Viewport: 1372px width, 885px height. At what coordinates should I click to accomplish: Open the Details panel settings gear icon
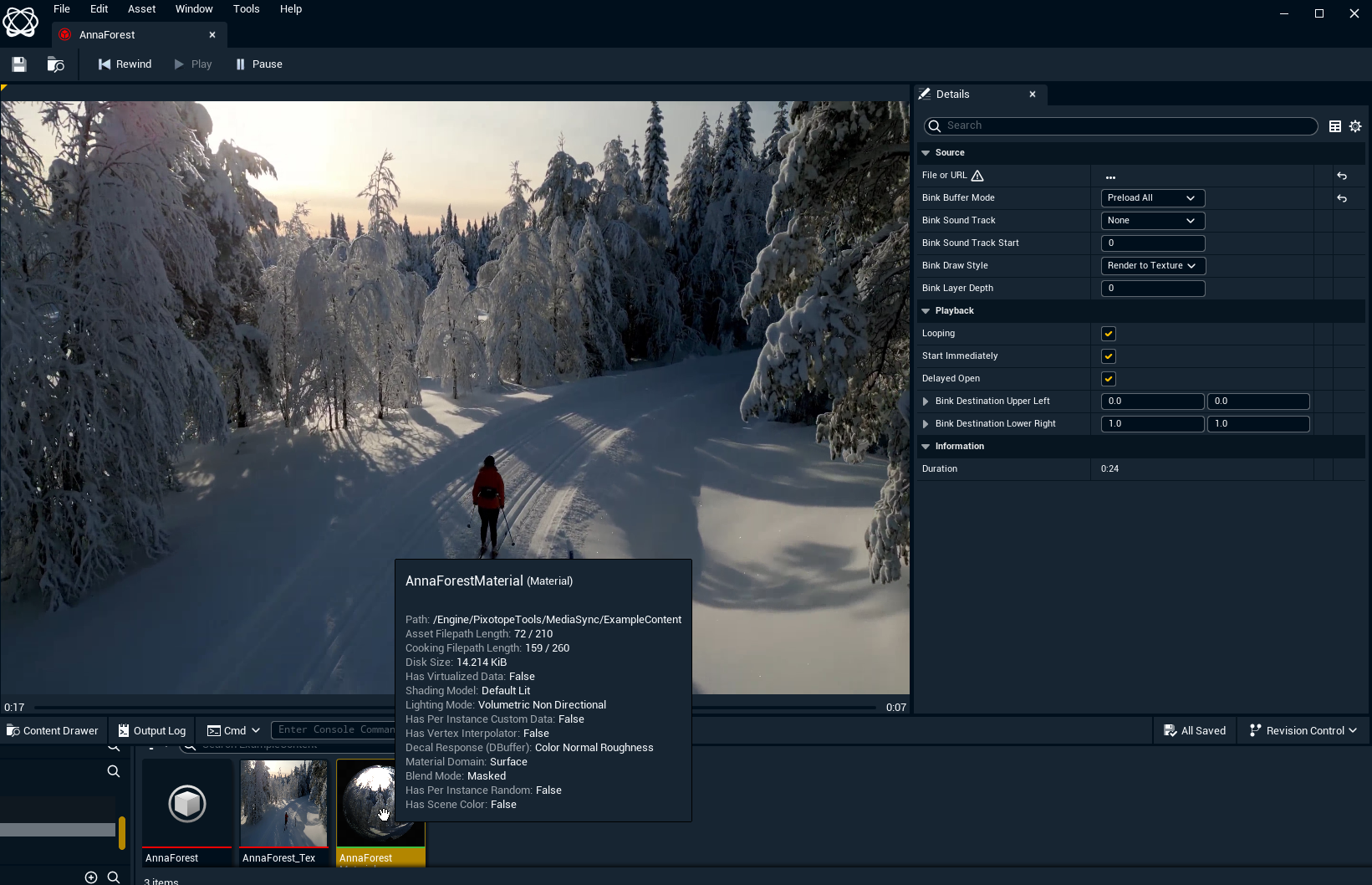point(1355,125)
